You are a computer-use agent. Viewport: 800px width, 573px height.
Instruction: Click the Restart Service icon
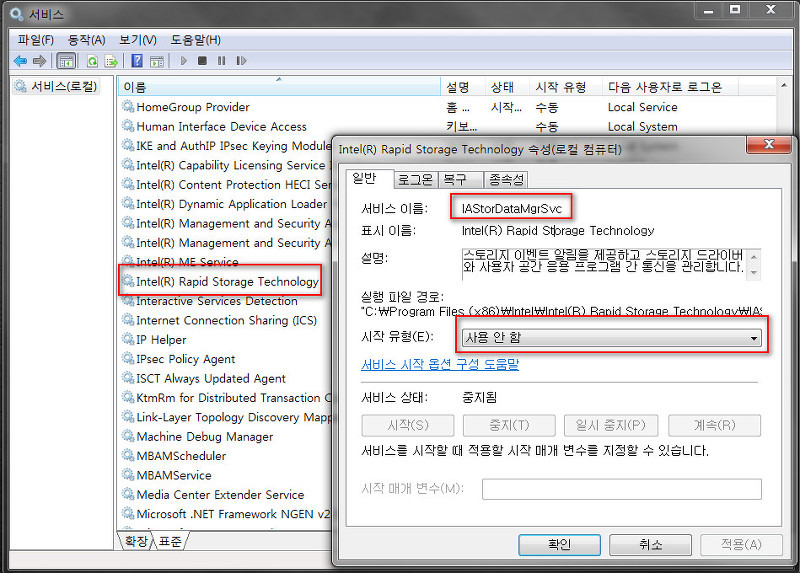pos(241,61)
